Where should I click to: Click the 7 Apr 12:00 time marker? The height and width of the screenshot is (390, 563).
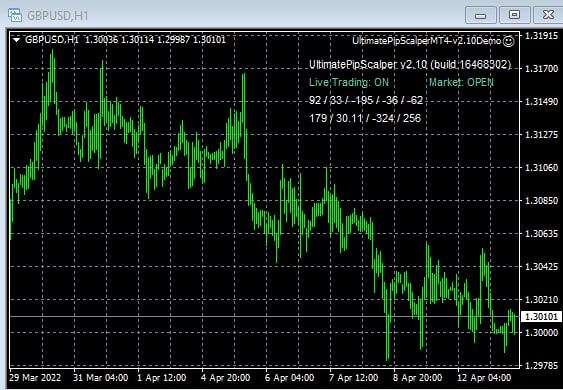[354, 378]
